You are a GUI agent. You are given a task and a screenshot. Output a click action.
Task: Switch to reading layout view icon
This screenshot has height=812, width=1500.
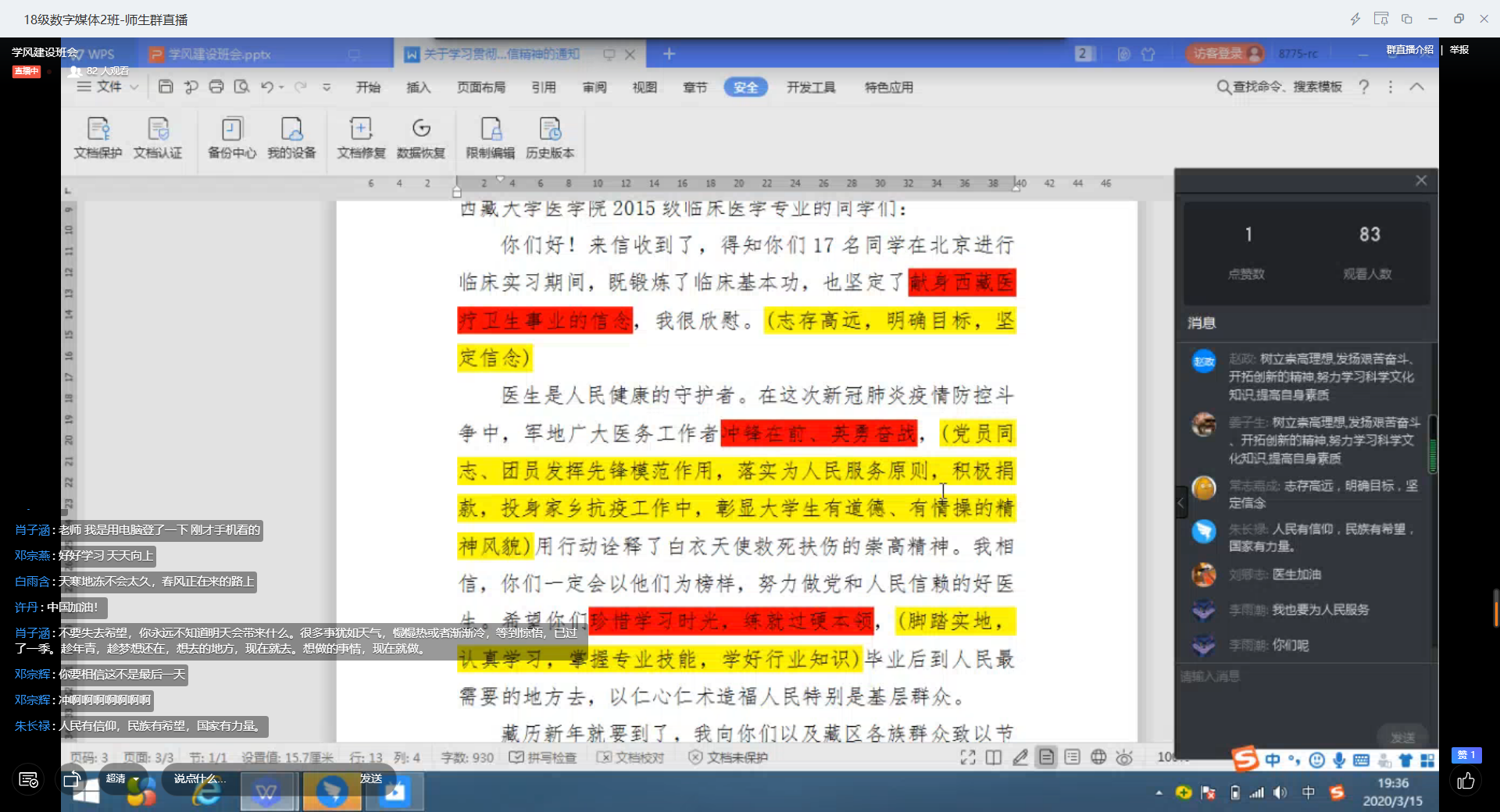(x=994, y=757)
